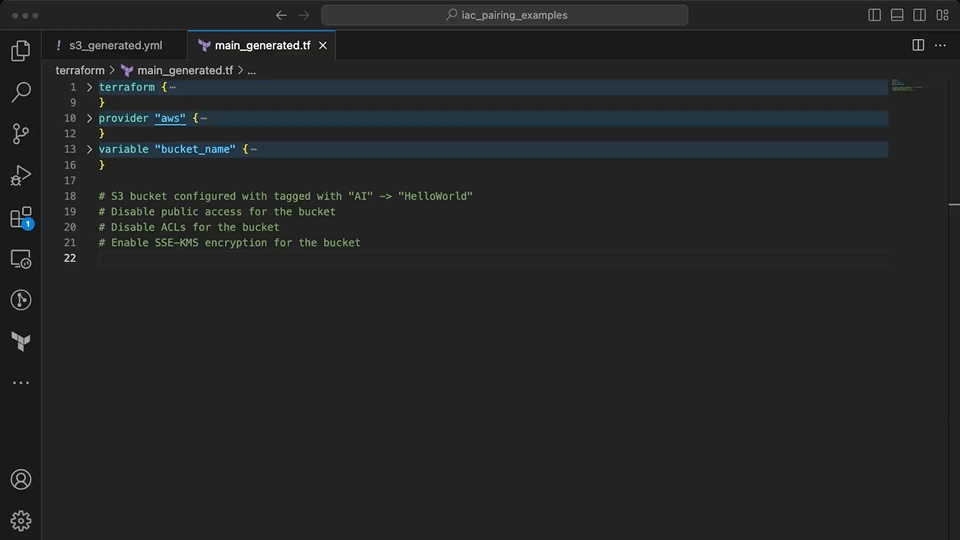Open the Run and Debug view
Image resolution: width=960 pixels, height=540 pixels.
tap(20, 176)
